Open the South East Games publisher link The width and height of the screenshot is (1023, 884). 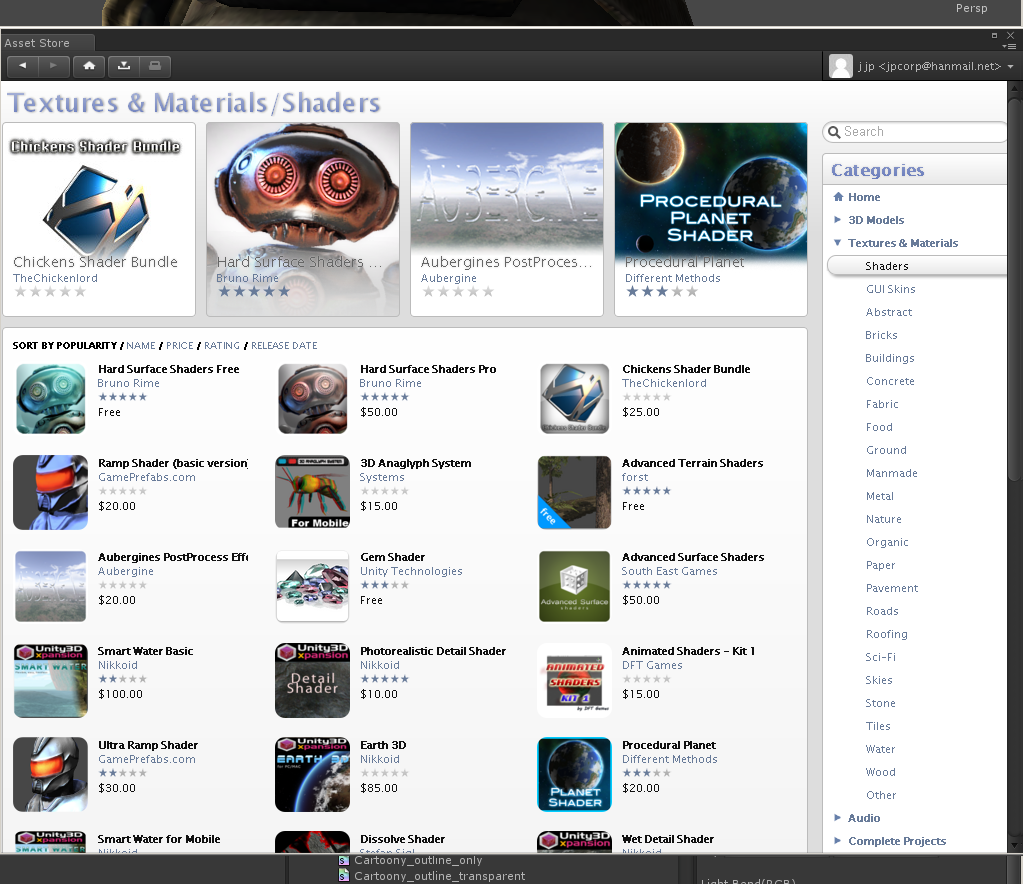pos(669,572)
